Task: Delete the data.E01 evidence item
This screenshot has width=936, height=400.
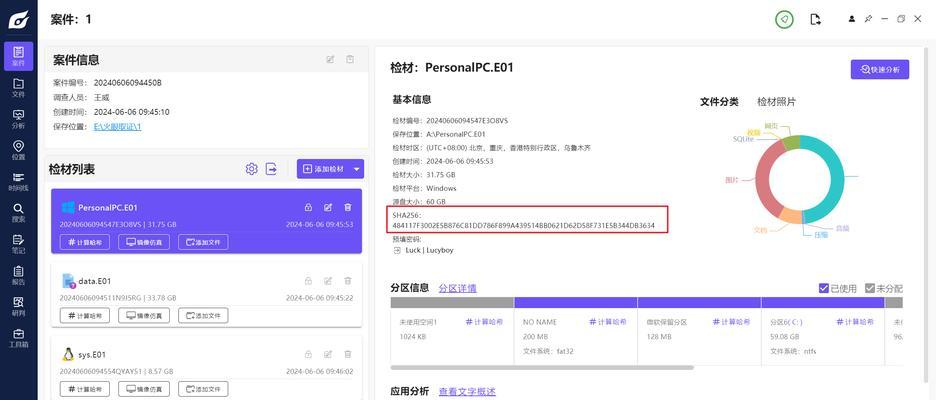Action: [x=347, y=281]
